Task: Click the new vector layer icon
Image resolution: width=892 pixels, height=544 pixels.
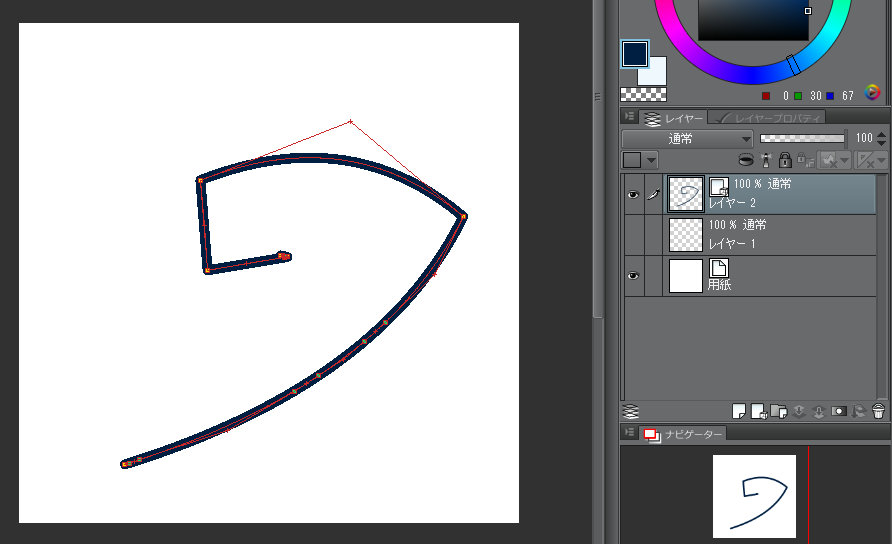Action: (x=756, y=411)
